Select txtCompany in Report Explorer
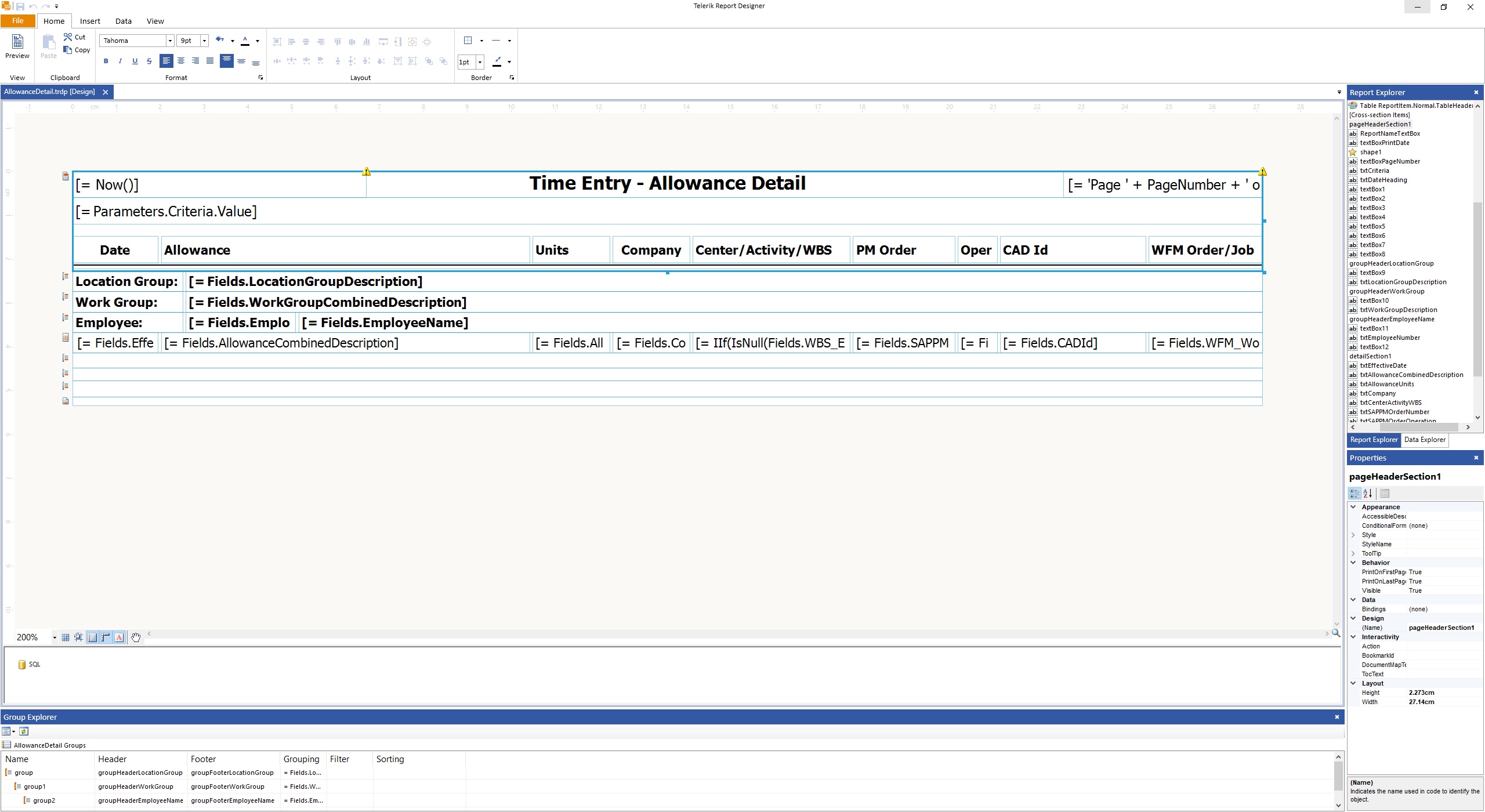Image resolution: width=1485 pixels, height=812 pixels. (x=1378, y=393)
